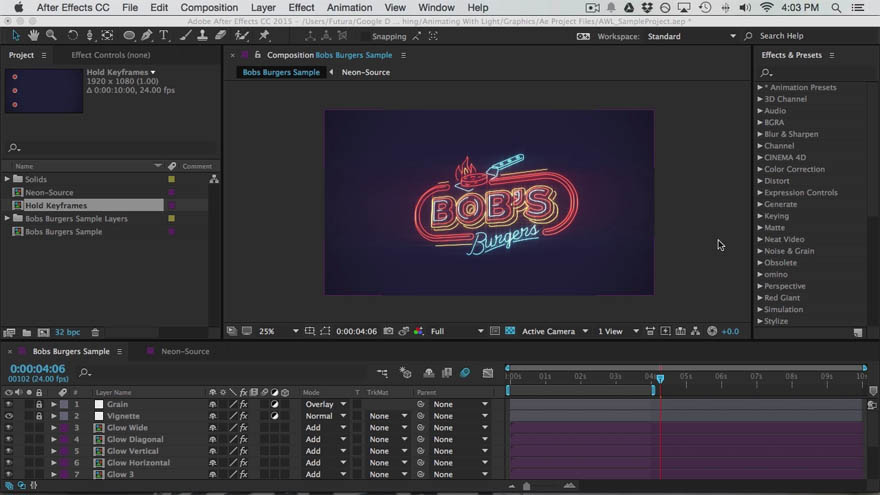
Task: Select the Puppet Pin tool
Action: pyautogui.click(x=264, y=35)
